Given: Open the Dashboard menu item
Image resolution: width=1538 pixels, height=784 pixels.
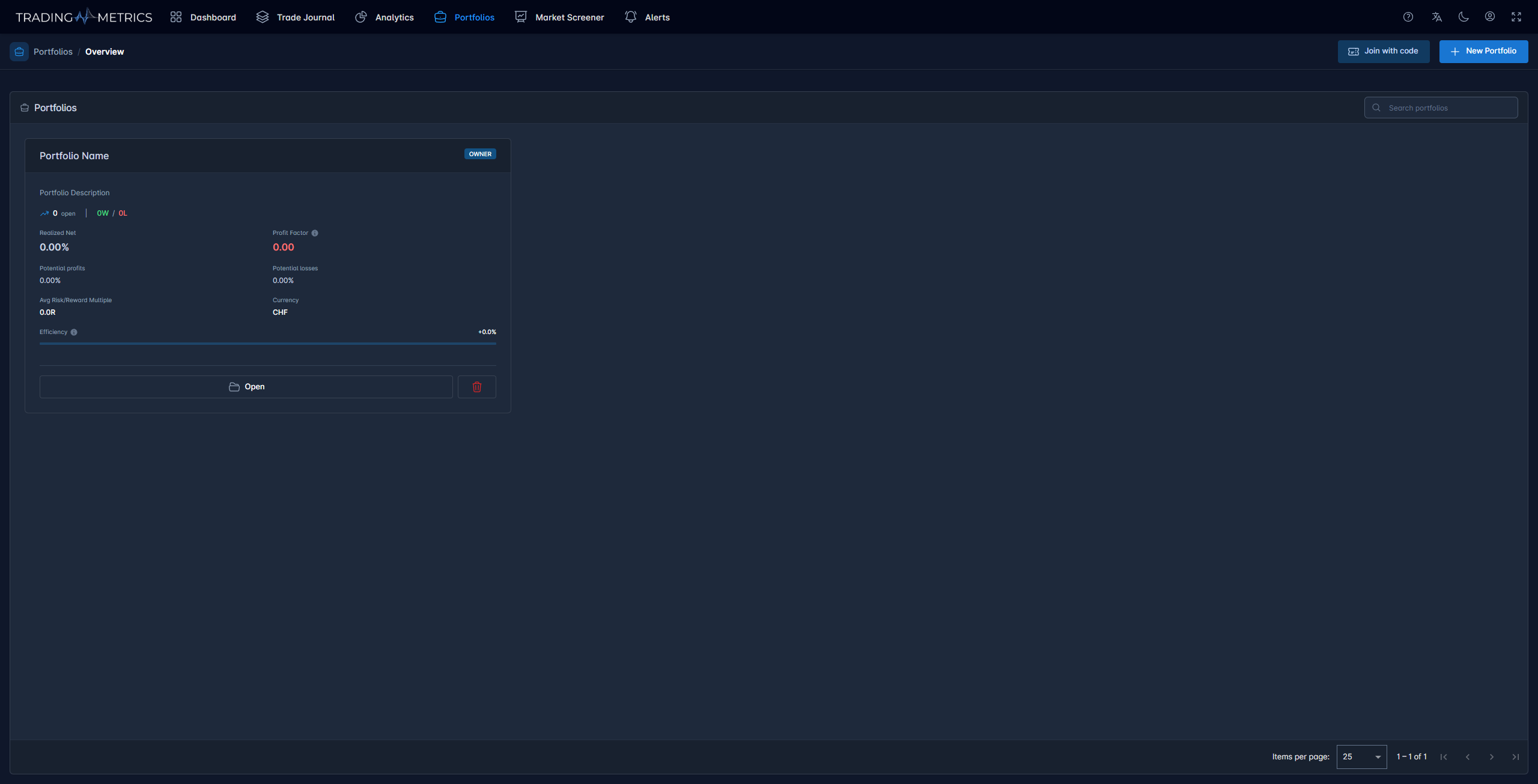Looking at the screenshot, I should point(203,17).
